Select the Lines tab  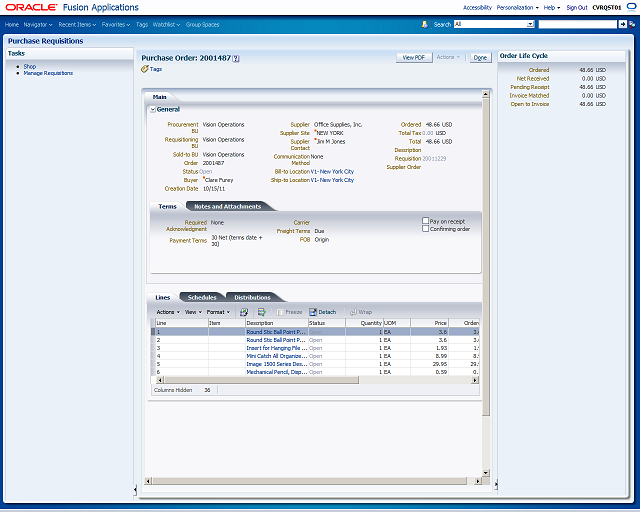[162, 297]
